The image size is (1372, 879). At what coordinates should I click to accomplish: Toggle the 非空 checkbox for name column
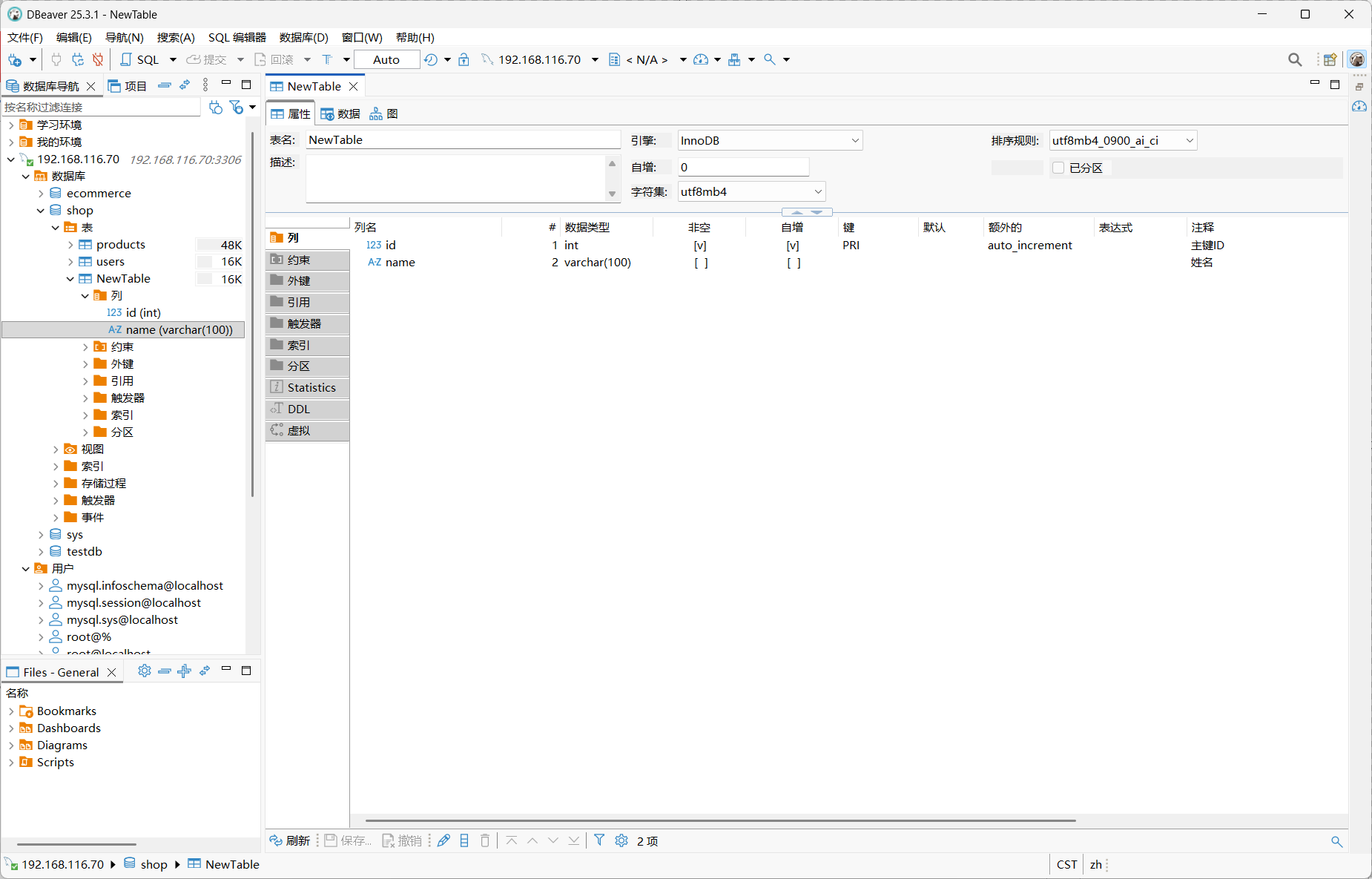point(701,263)
